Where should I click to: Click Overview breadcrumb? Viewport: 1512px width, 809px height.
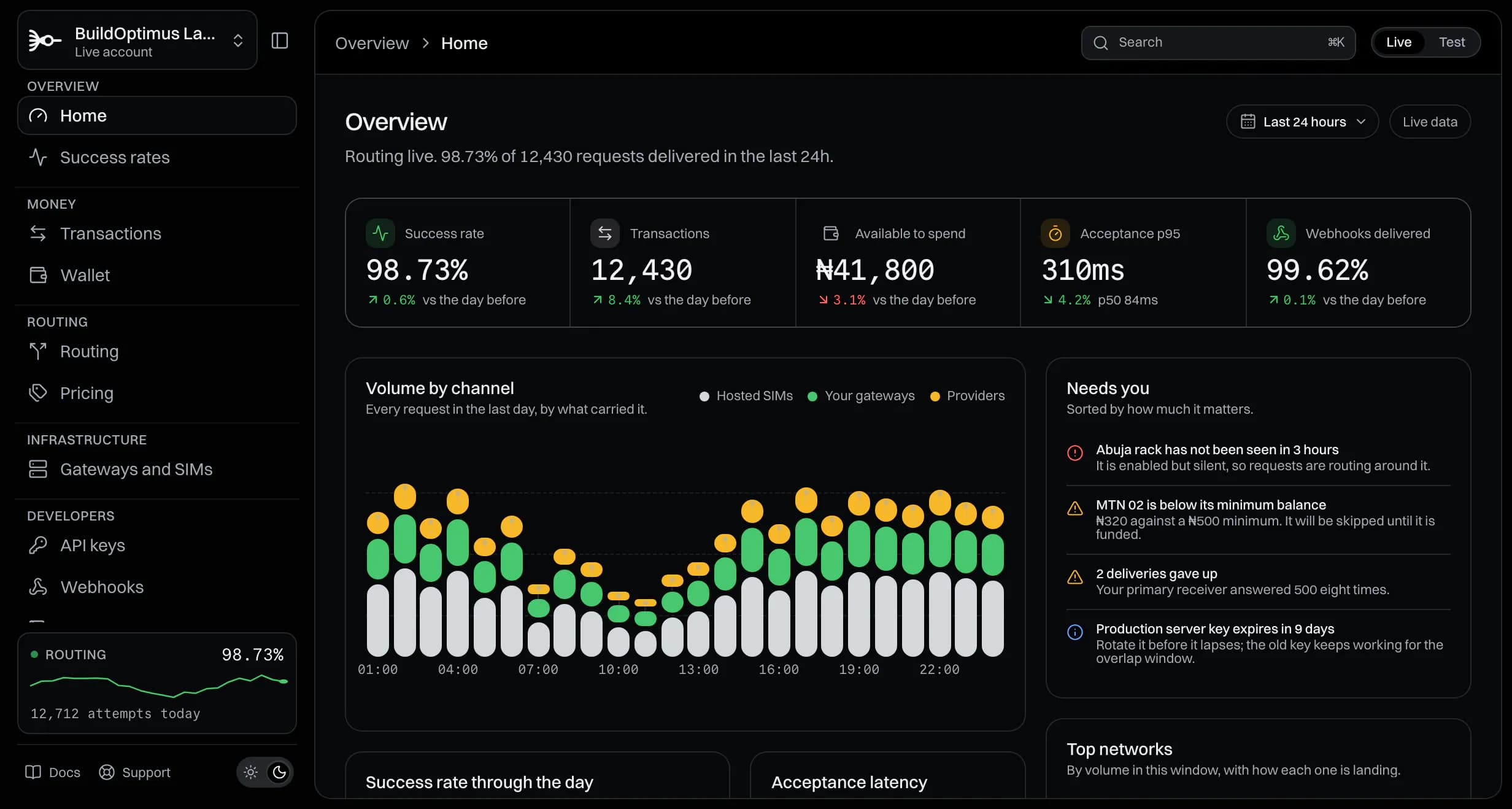click(372, 43)
